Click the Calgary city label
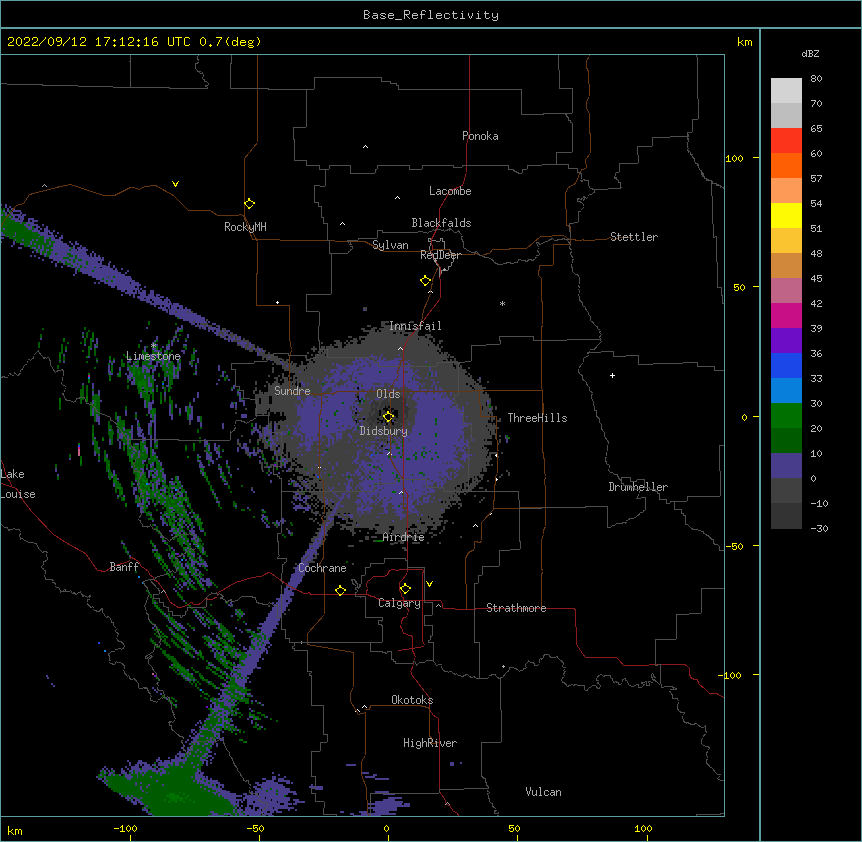 (x=399, y=603)
